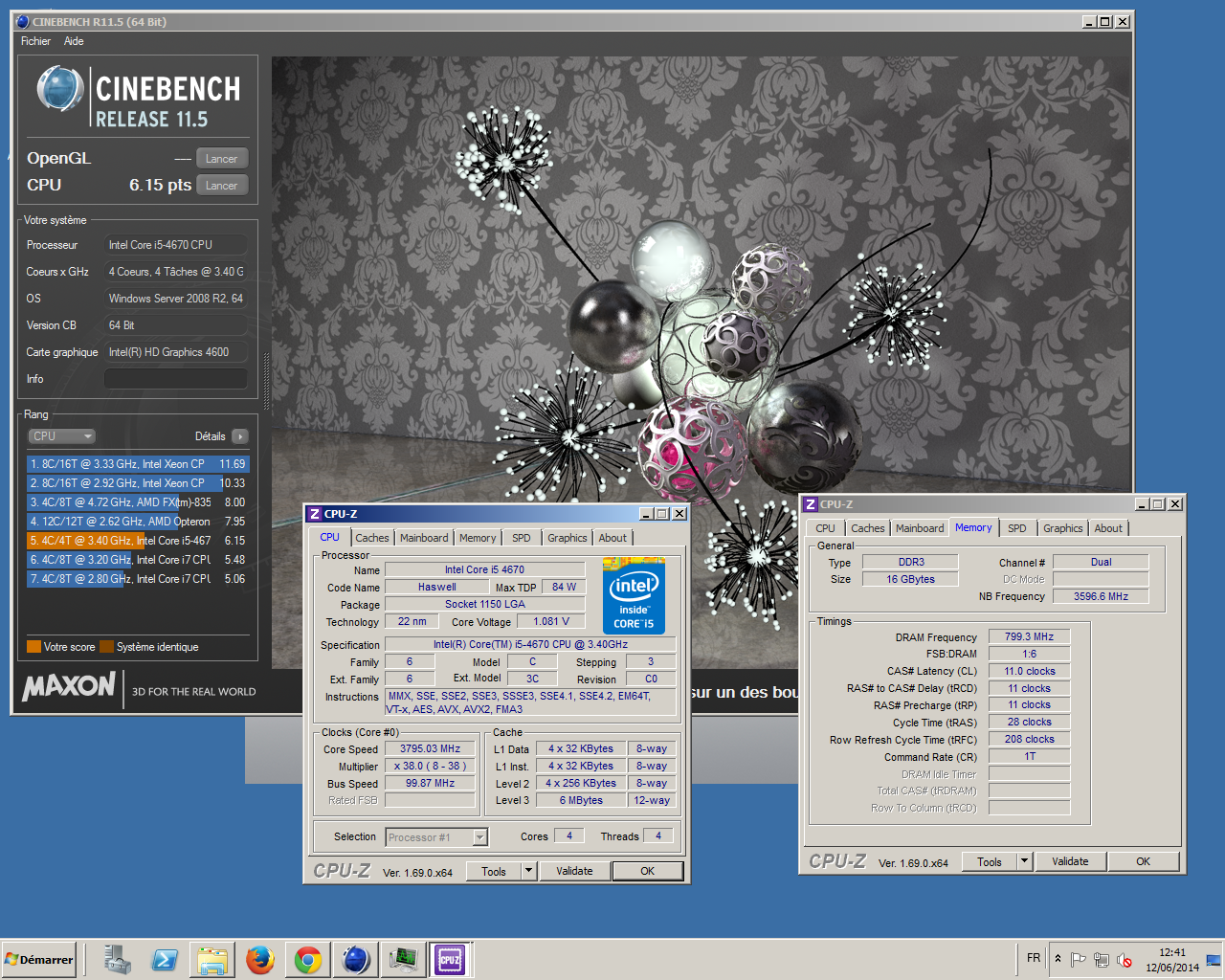Switch to Mainboard tab in front CPU-Z
The image size is (1225, 980).
click(x=424, y=538)
